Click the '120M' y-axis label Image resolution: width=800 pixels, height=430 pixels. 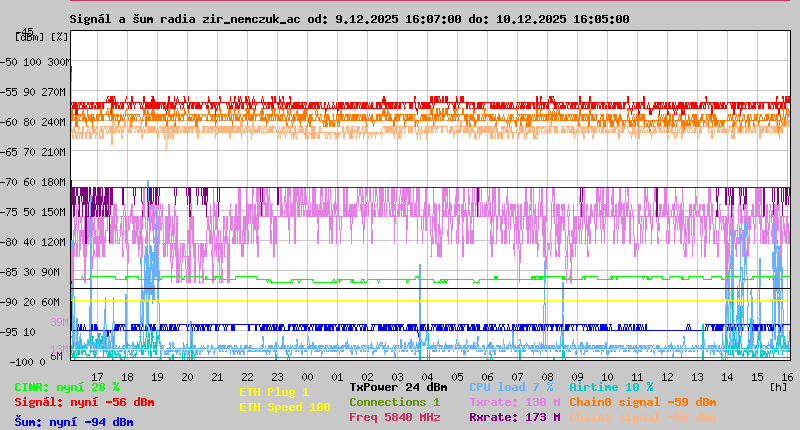[54, 242]
